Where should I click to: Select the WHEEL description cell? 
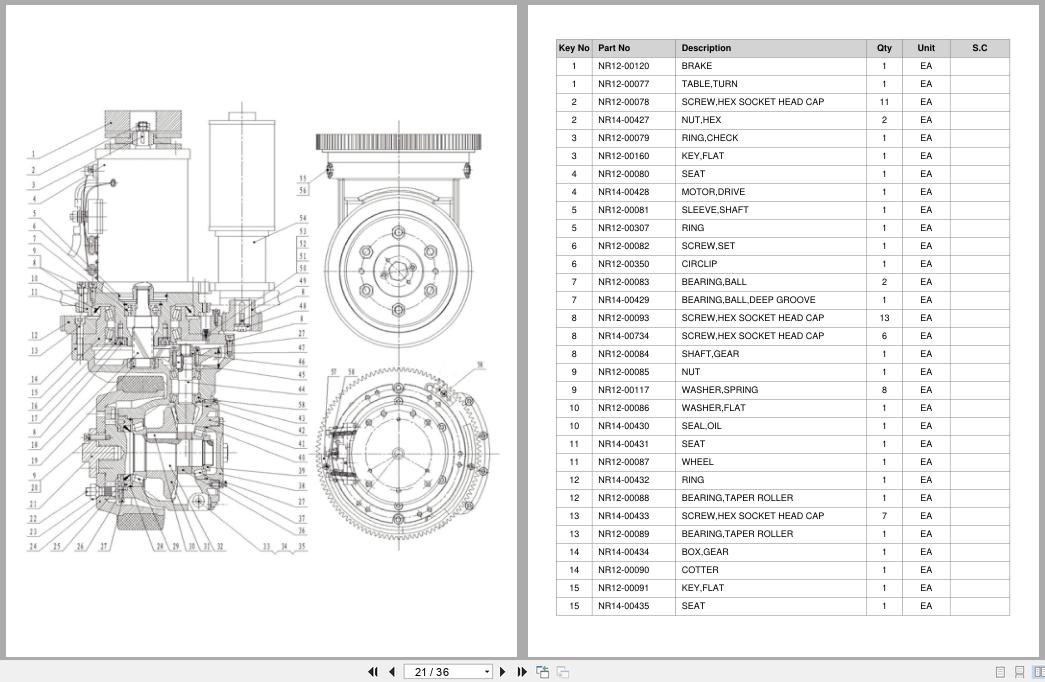click(770, 462)
